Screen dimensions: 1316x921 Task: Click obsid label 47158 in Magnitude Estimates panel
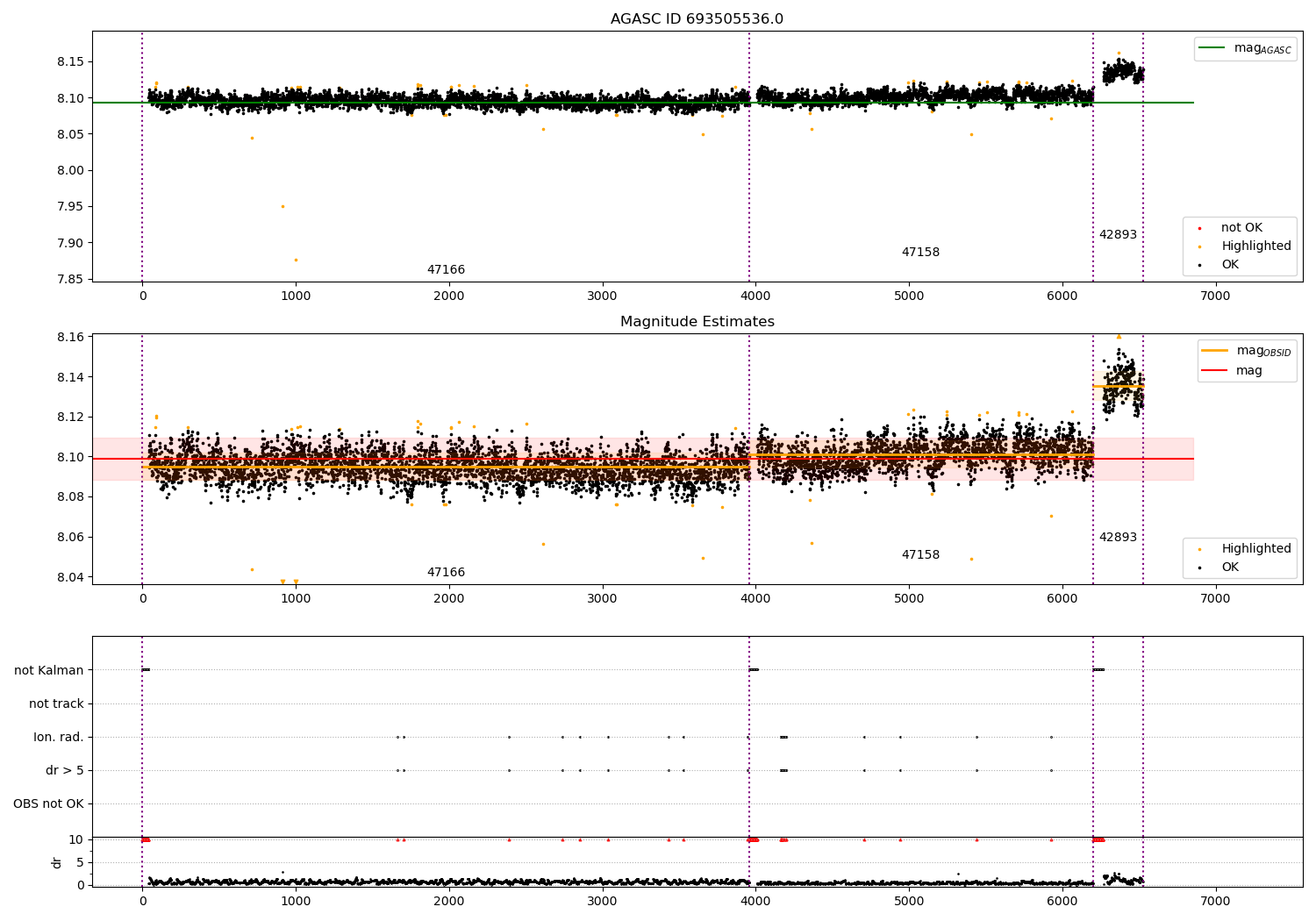tap(920, 555)
